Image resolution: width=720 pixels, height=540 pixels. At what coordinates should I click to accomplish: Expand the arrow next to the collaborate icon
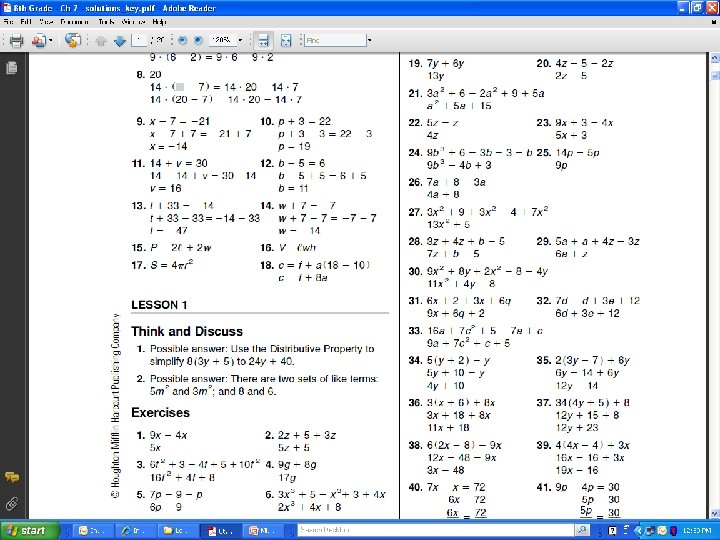point(51,40)
